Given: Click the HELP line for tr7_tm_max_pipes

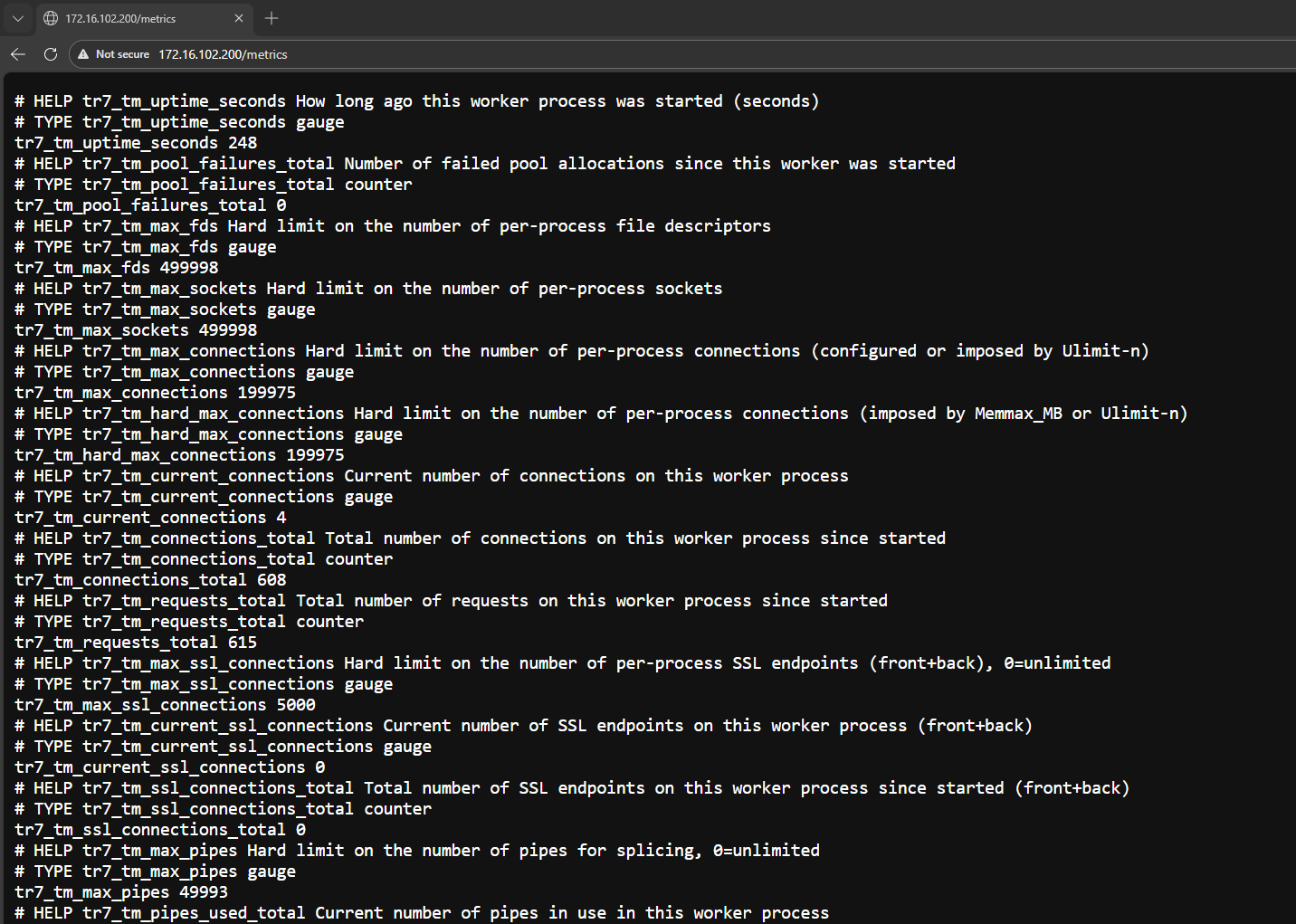Looking at the screenshot, I should point(417,851).
